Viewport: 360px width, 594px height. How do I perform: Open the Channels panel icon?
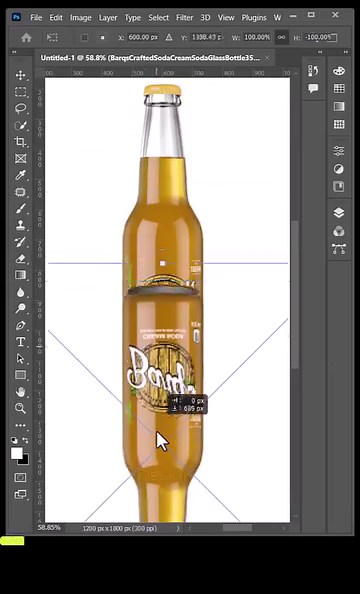pyautogui.click(x=339, y=231)
